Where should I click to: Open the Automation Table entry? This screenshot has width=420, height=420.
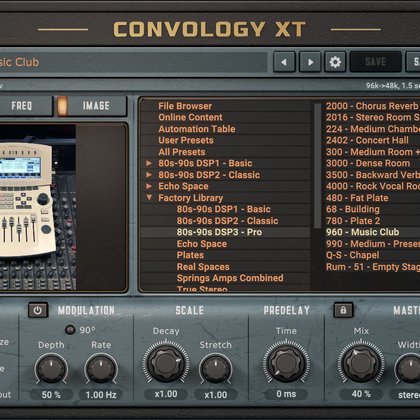(x=197, y=129)
